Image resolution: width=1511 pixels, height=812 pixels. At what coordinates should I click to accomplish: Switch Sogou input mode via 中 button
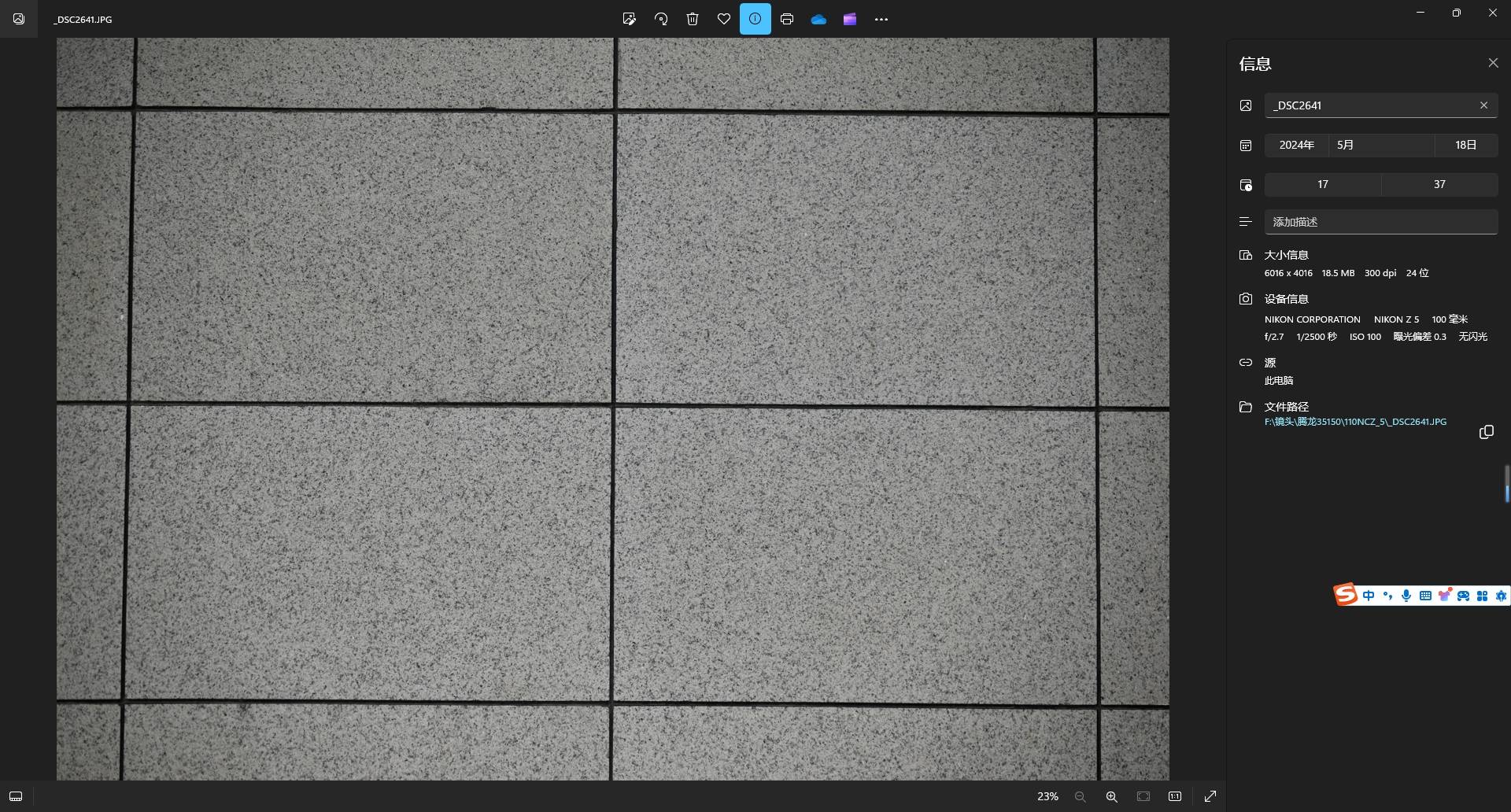[1369, 596]
